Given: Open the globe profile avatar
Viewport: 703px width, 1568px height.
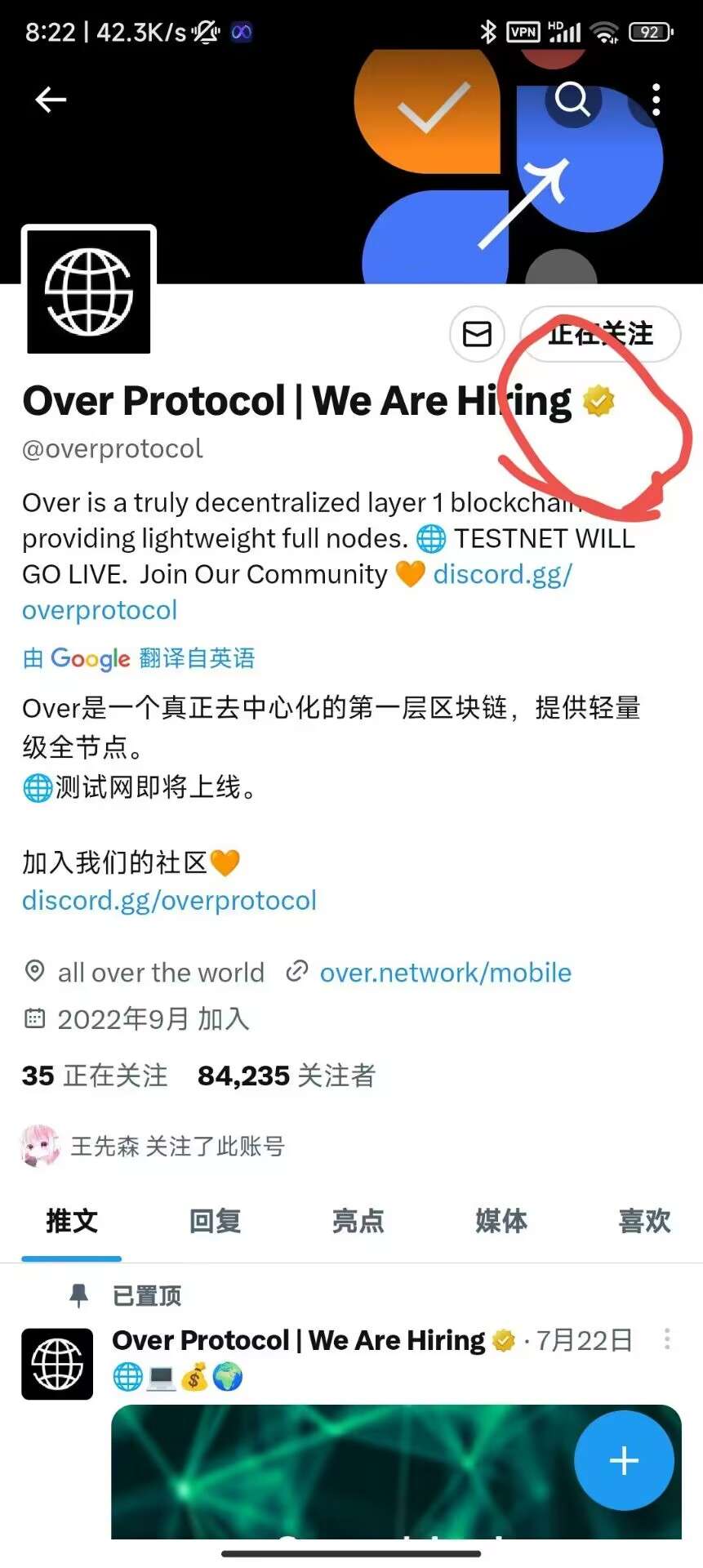Looking at the screenshot, I should click(89, 292).
